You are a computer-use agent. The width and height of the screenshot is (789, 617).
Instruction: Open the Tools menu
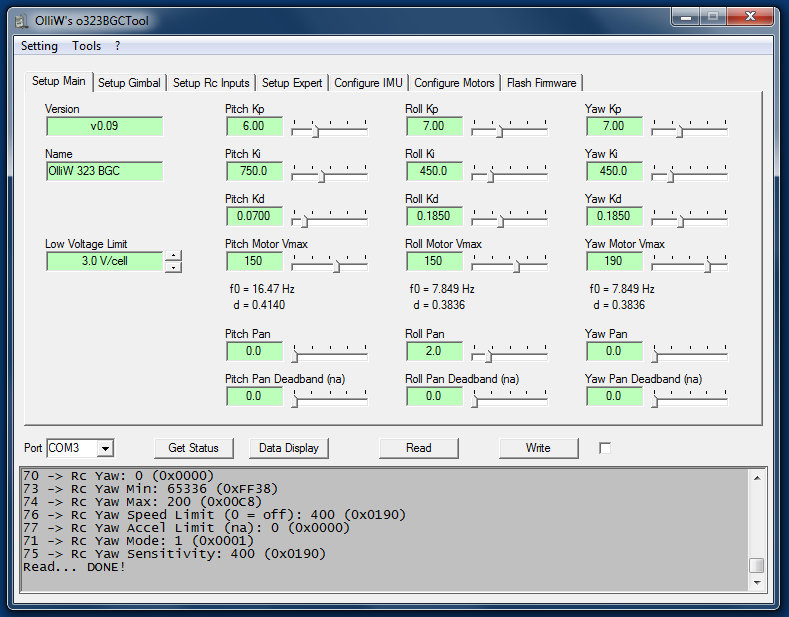click(86, 46)
